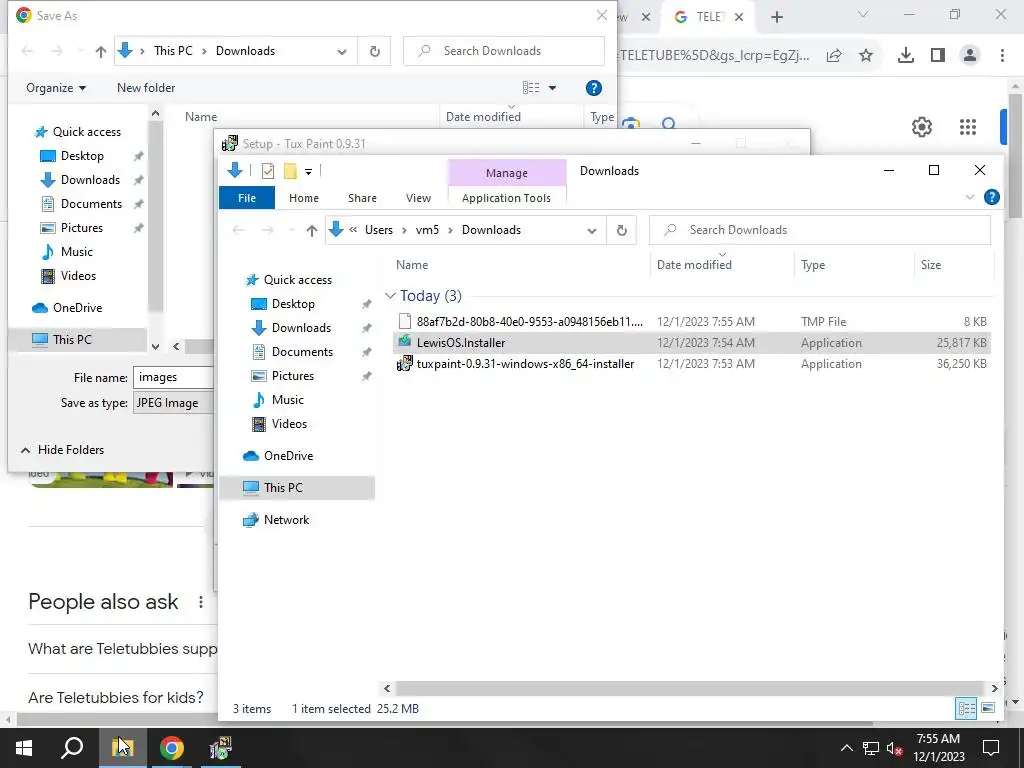1024x768 pixels.
Task: Open Chrome three-dot menu
Action: [1002, 56]
